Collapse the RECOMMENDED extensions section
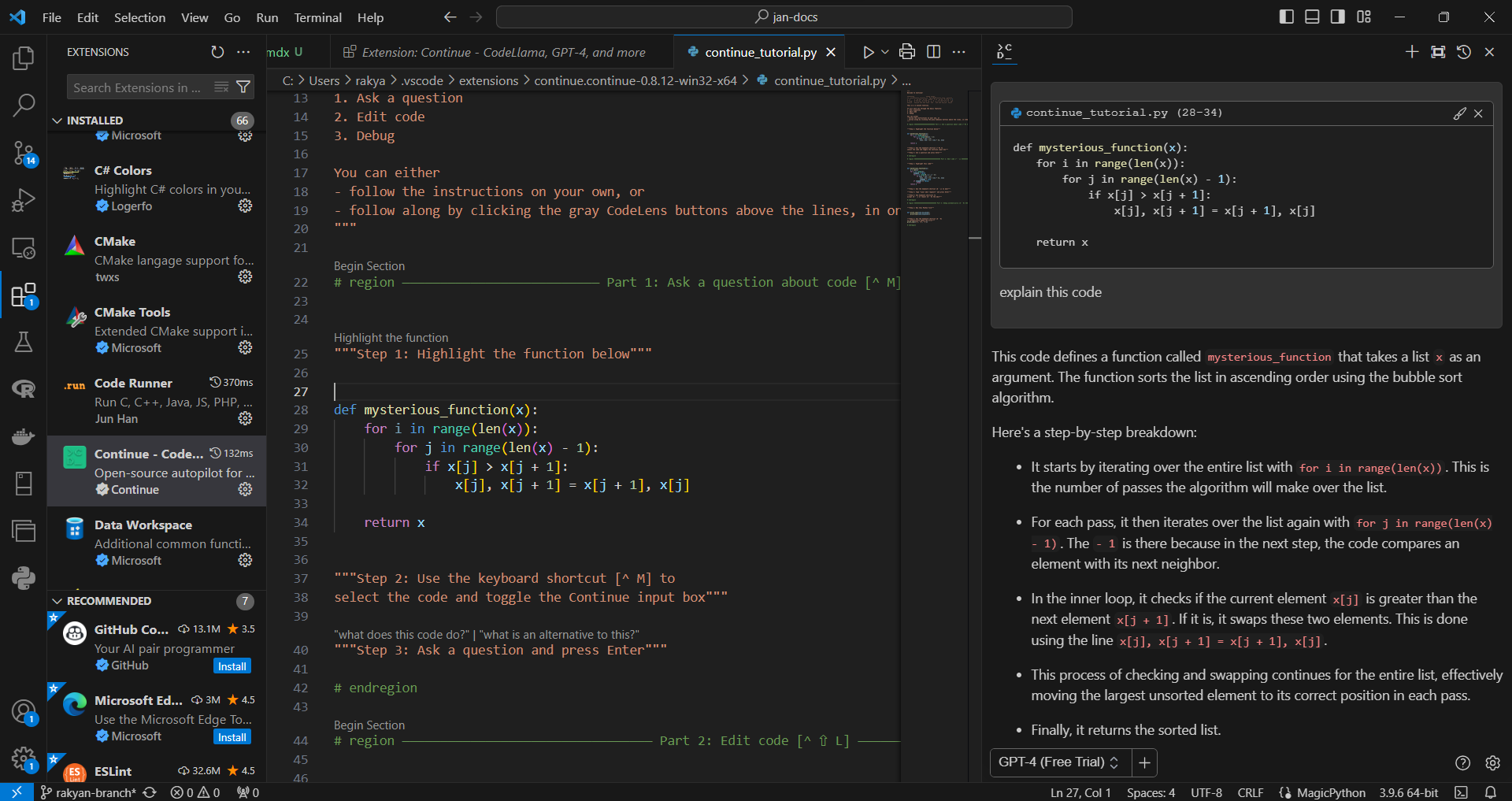This screenshot has width=1512, height=801. pyautogui.click(x=57, y=601)
